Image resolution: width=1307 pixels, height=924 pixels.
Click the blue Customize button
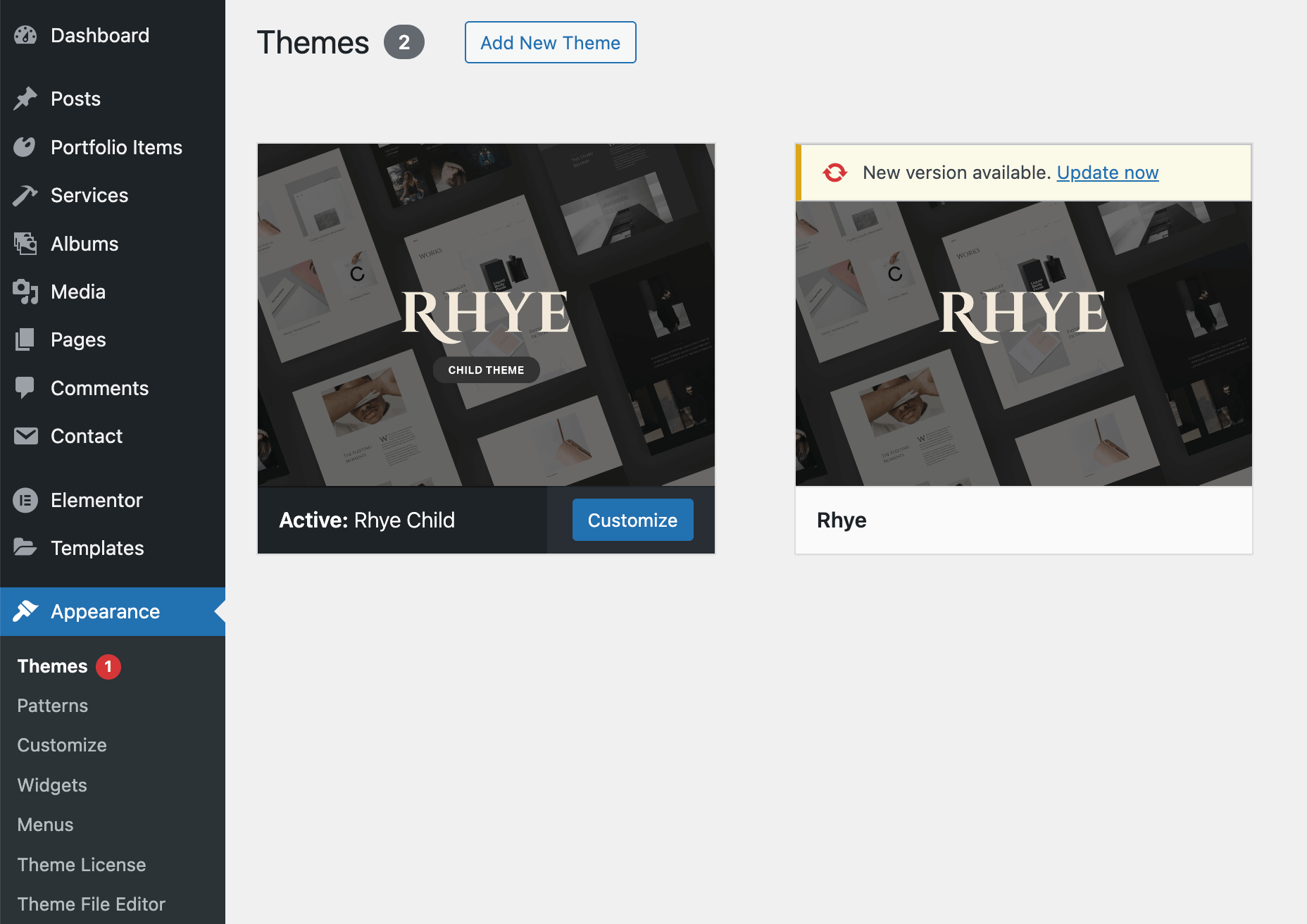point(632,520)
